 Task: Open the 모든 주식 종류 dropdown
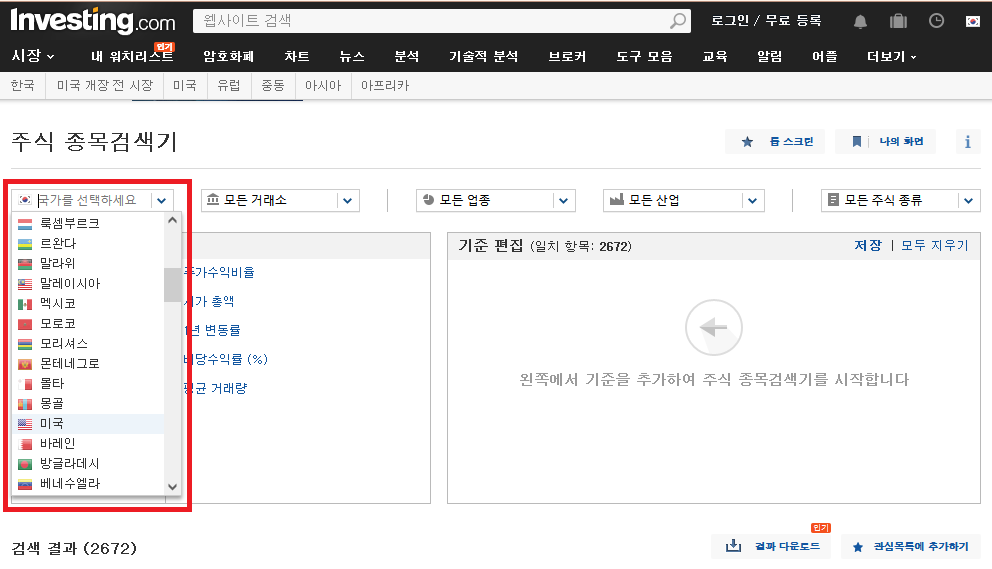pyautogui.click(x=901, y=201)
